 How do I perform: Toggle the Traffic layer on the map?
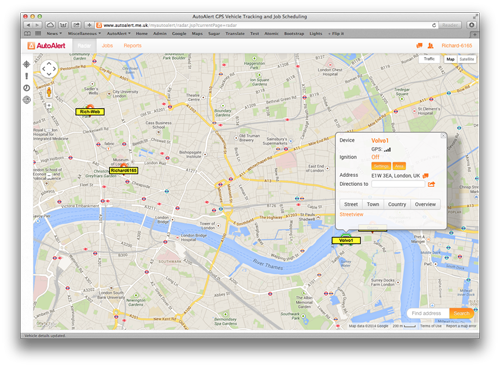[x=429, y=59]
